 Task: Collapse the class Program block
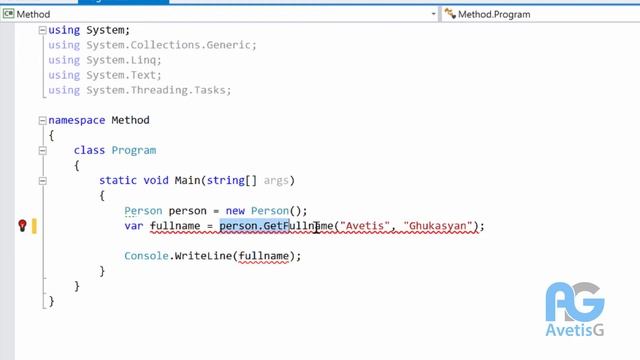click(x=42, y=151)
